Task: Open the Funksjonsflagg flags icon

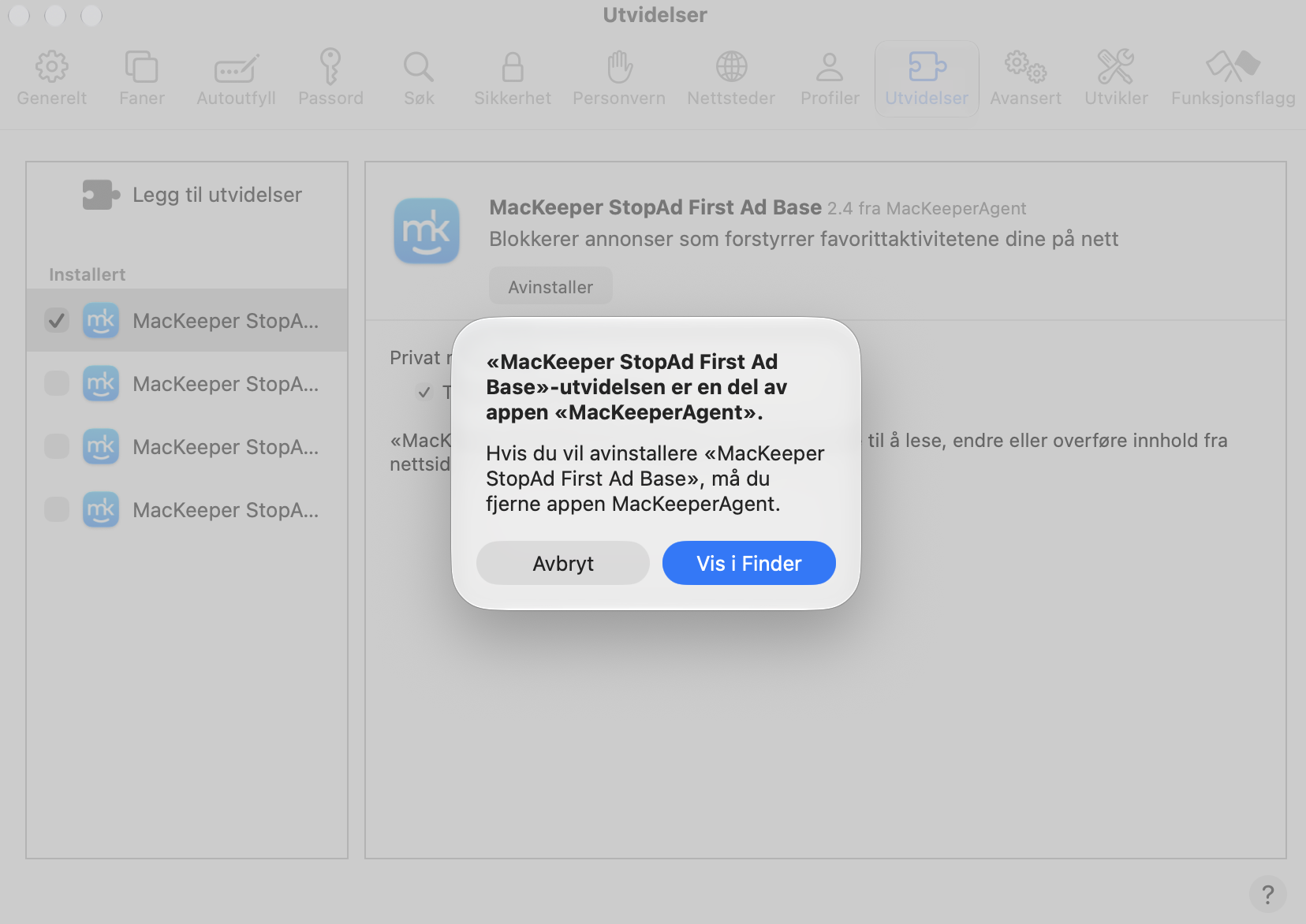Action: [1233, 67]
